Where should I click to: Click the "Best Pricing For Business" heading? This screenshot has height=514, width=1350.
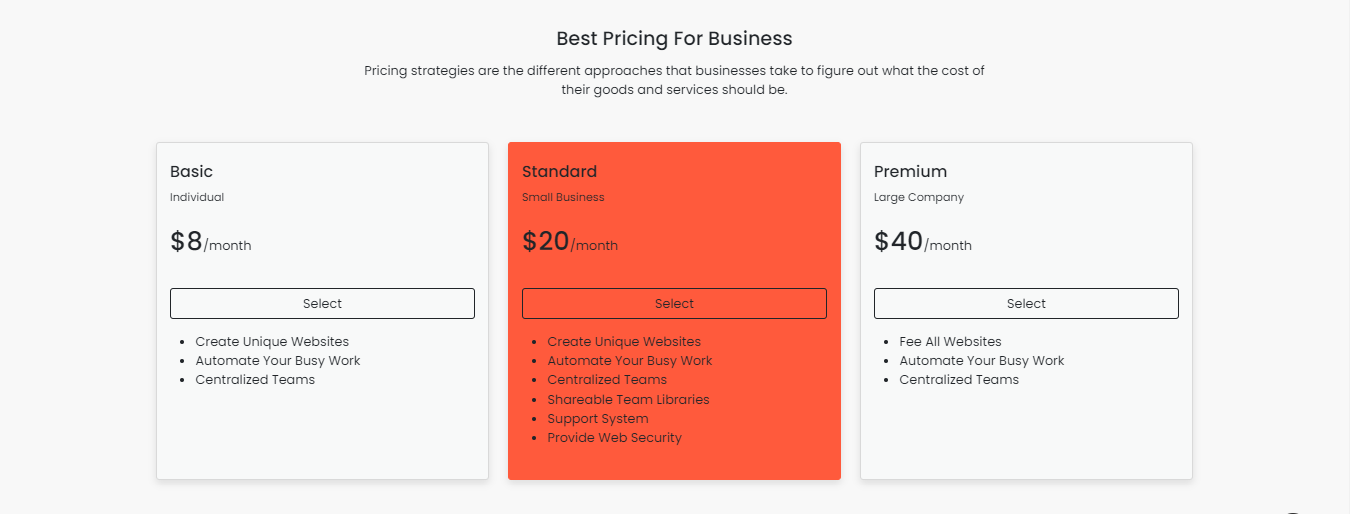point(674,39)
